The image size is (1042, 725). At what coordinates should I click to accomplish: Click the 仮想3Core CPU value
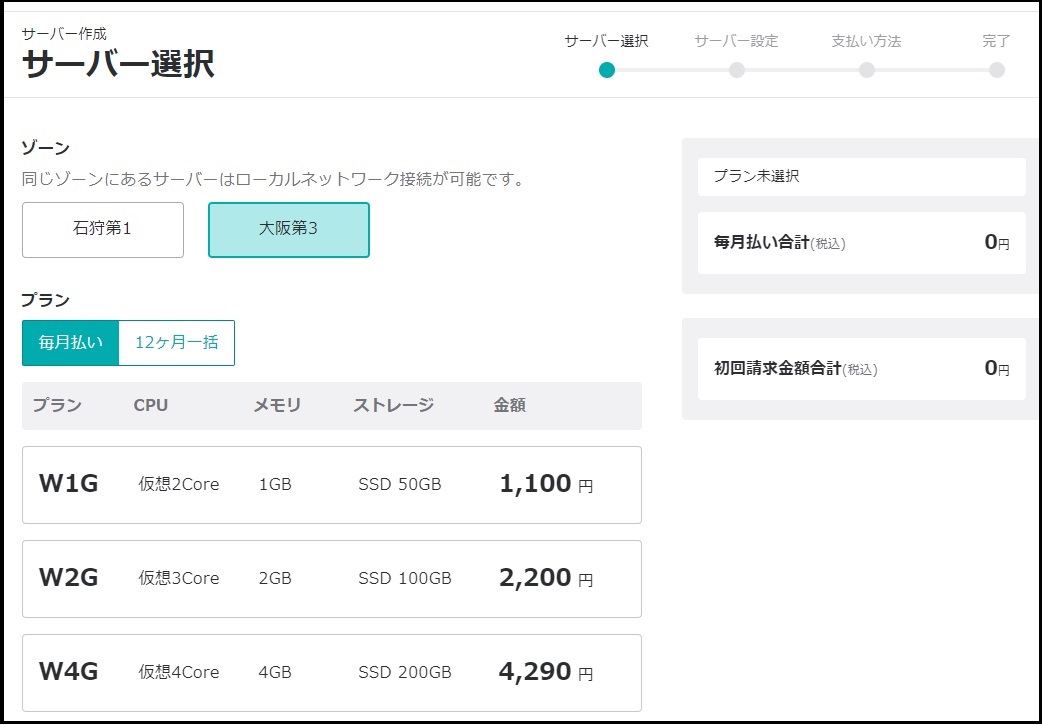click(x=179, y=578)
